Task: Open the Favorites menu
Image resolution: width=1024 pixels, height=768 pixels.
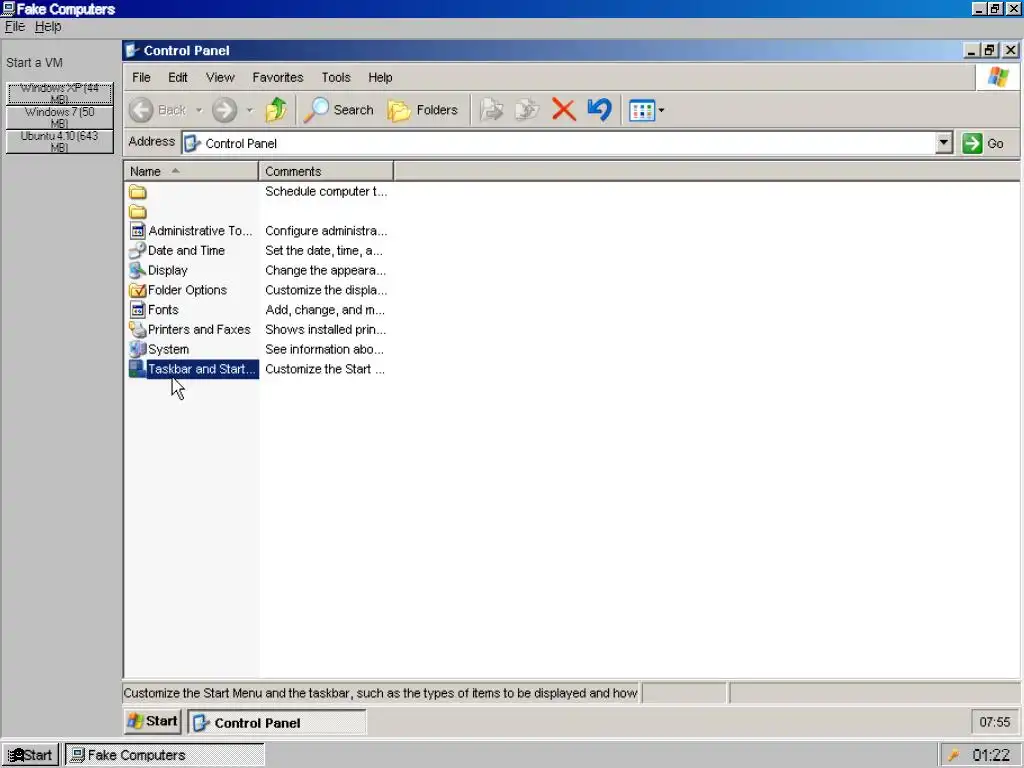Action: tap(278, 77)
